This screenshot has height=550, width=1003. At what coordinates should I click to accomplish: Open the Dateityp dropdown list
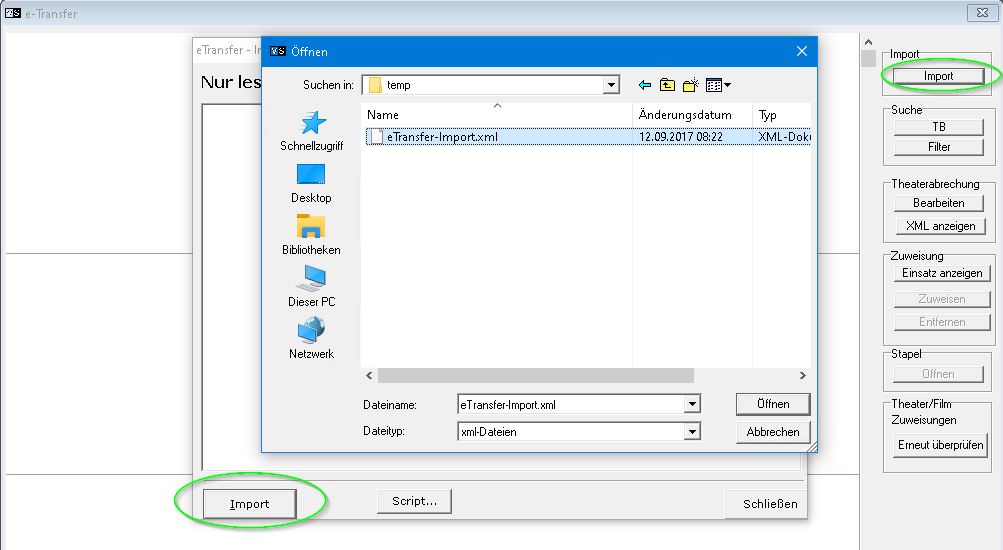tap(692, 432)
